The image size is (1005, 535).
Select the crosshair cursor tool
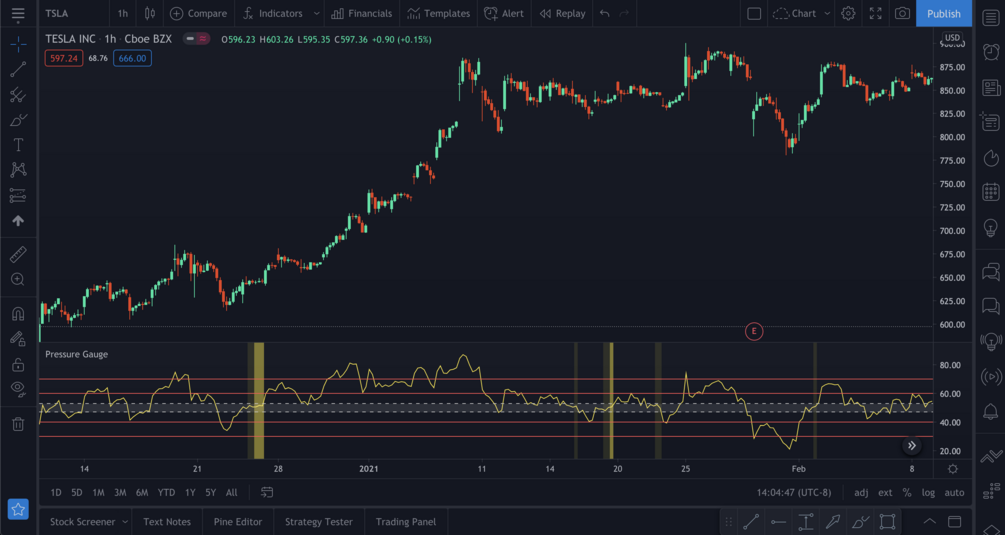coord(18,44)
